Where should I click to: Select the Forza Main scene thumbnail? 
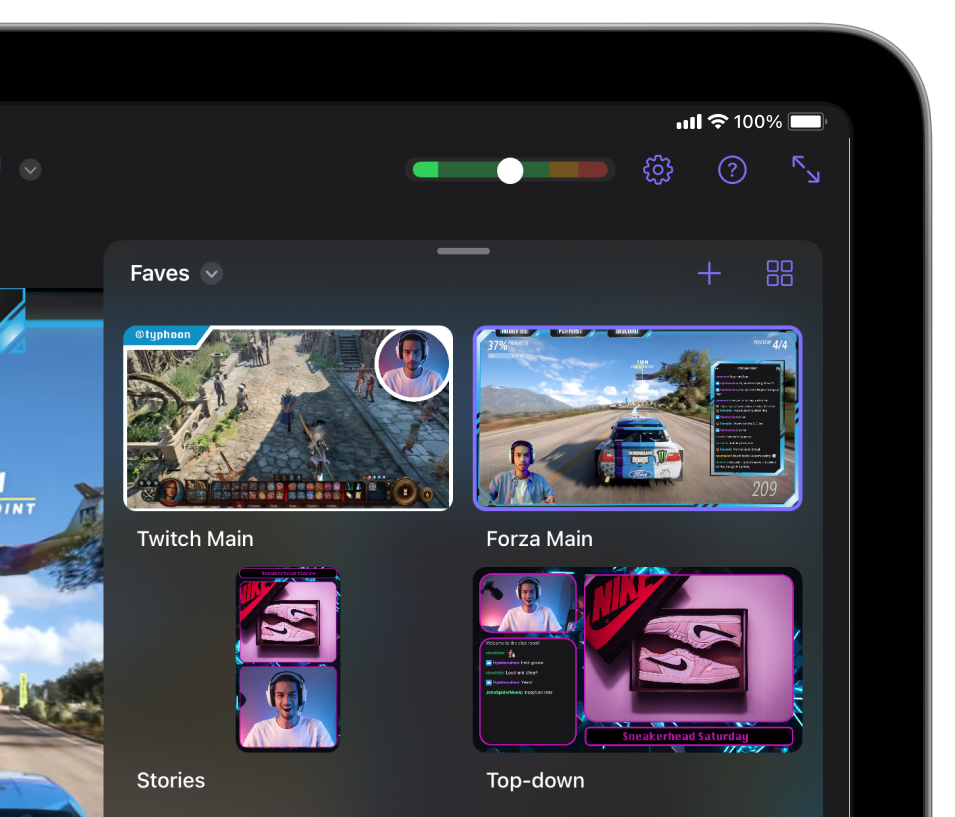(637, 418)
